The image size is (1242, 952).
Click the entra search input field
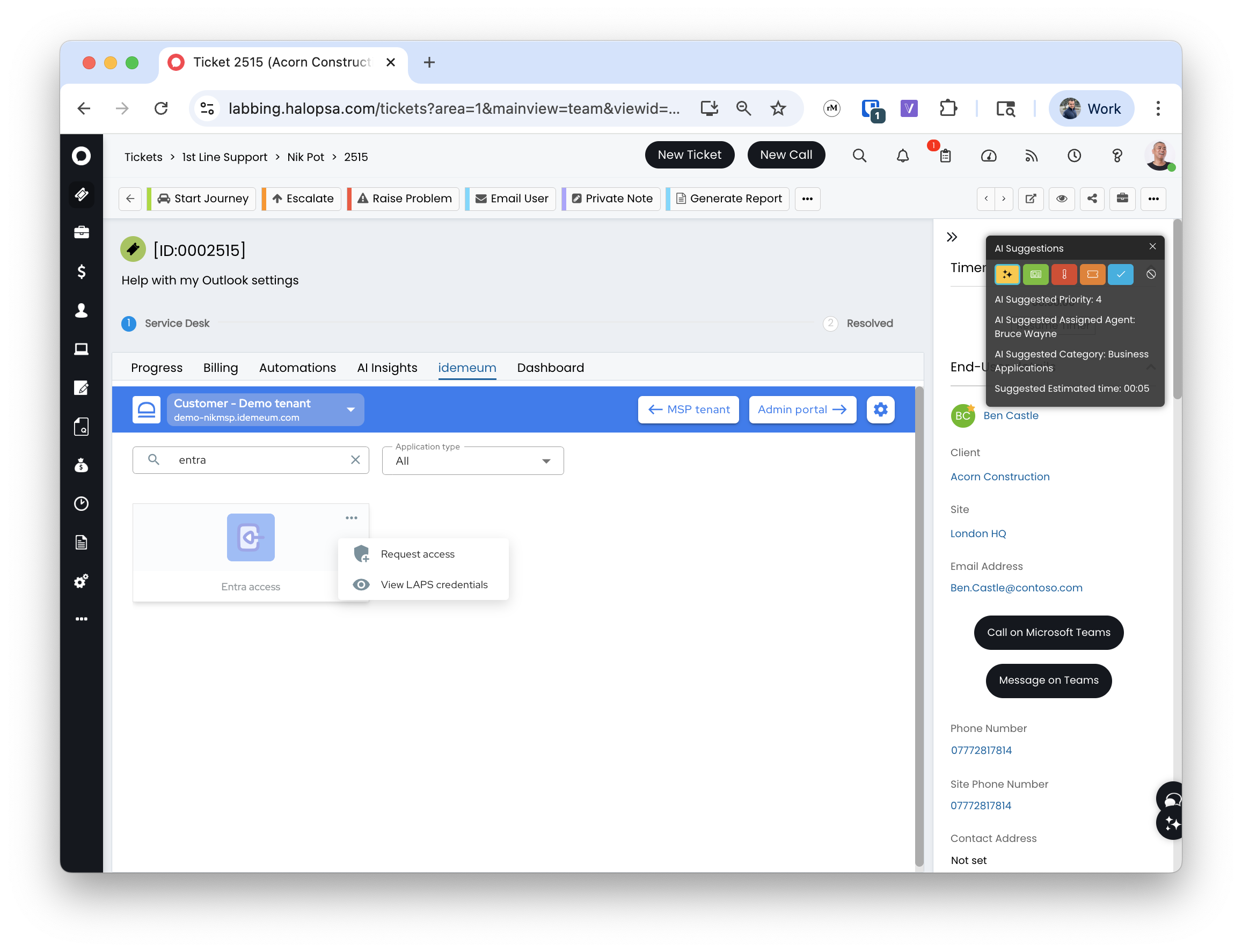point(251,459)
